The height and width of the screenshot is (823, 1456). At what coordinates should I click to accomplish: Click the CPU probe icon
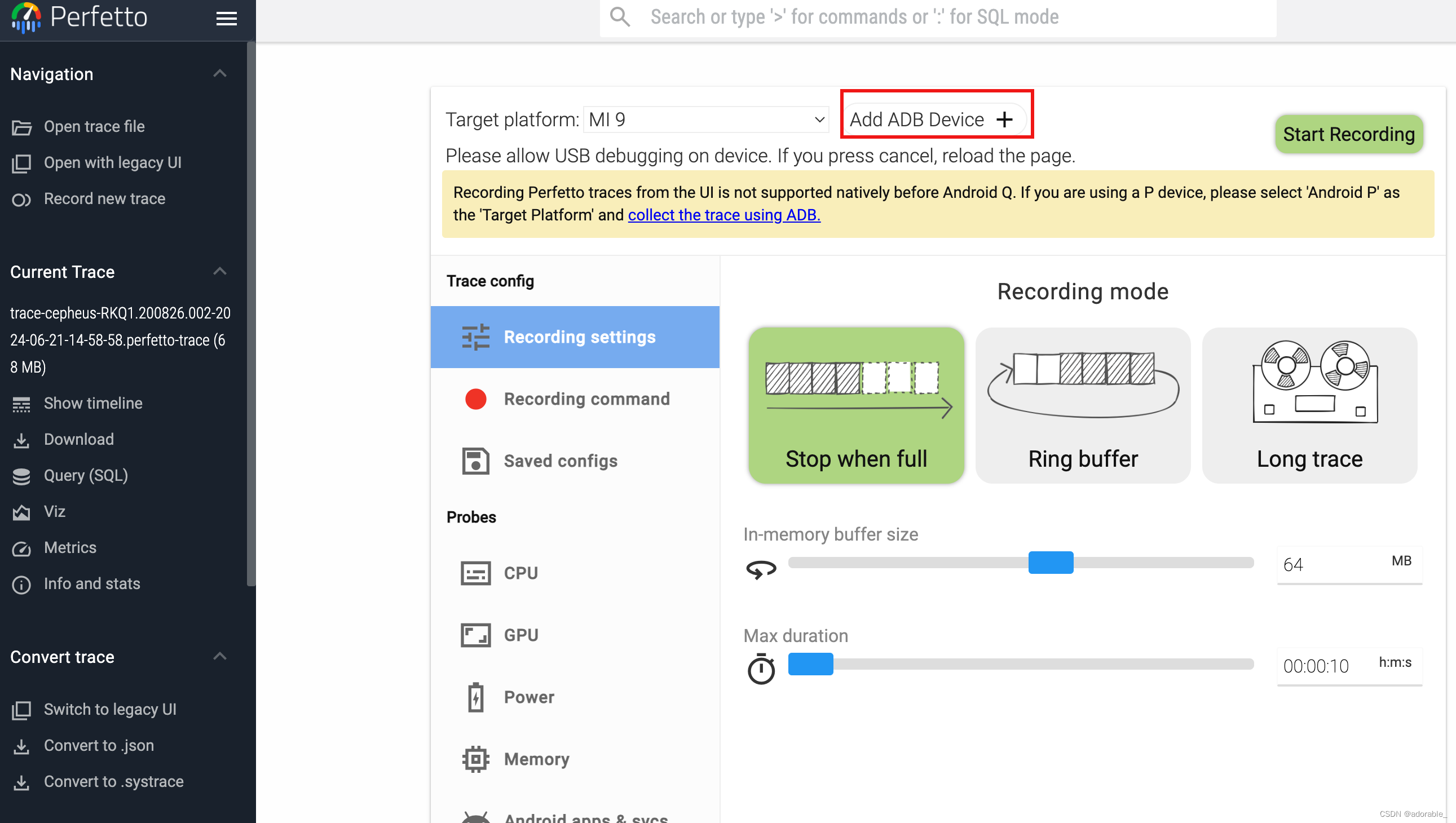pyautogui.click(x=475, y=573)
